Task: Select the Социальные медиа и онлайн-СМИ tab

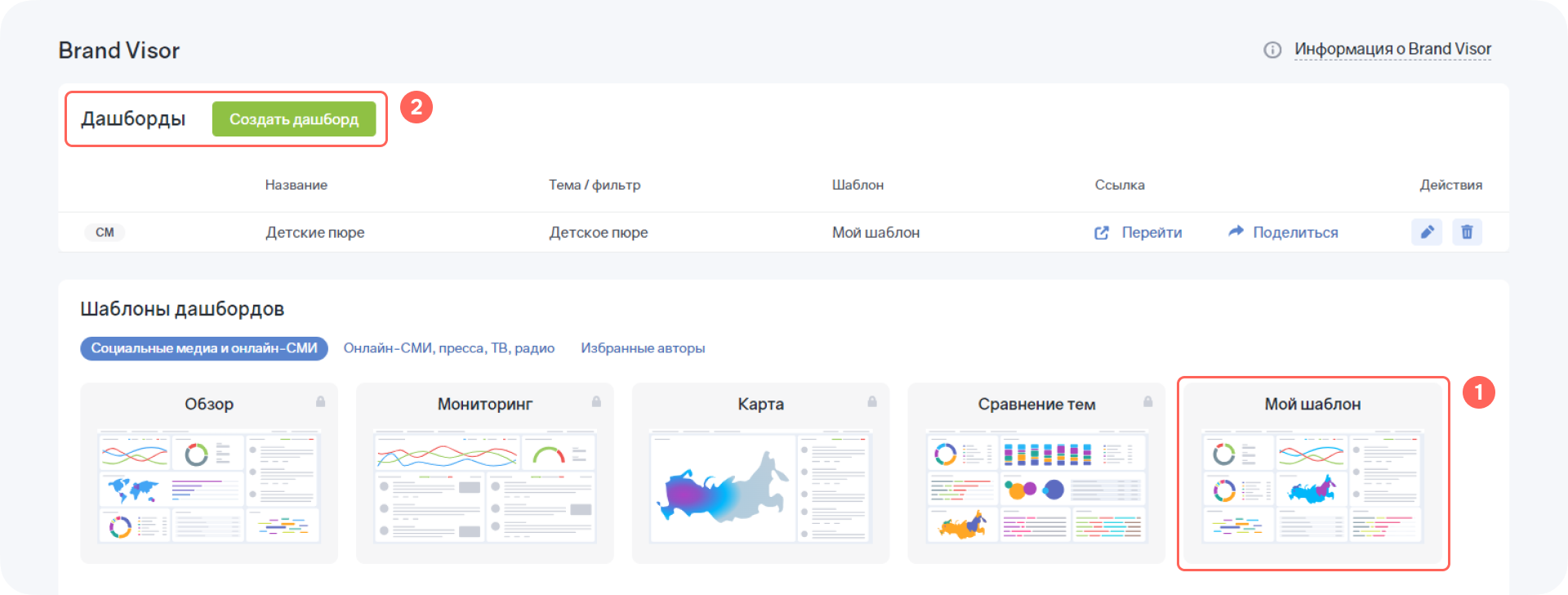Action: point(204,348)
